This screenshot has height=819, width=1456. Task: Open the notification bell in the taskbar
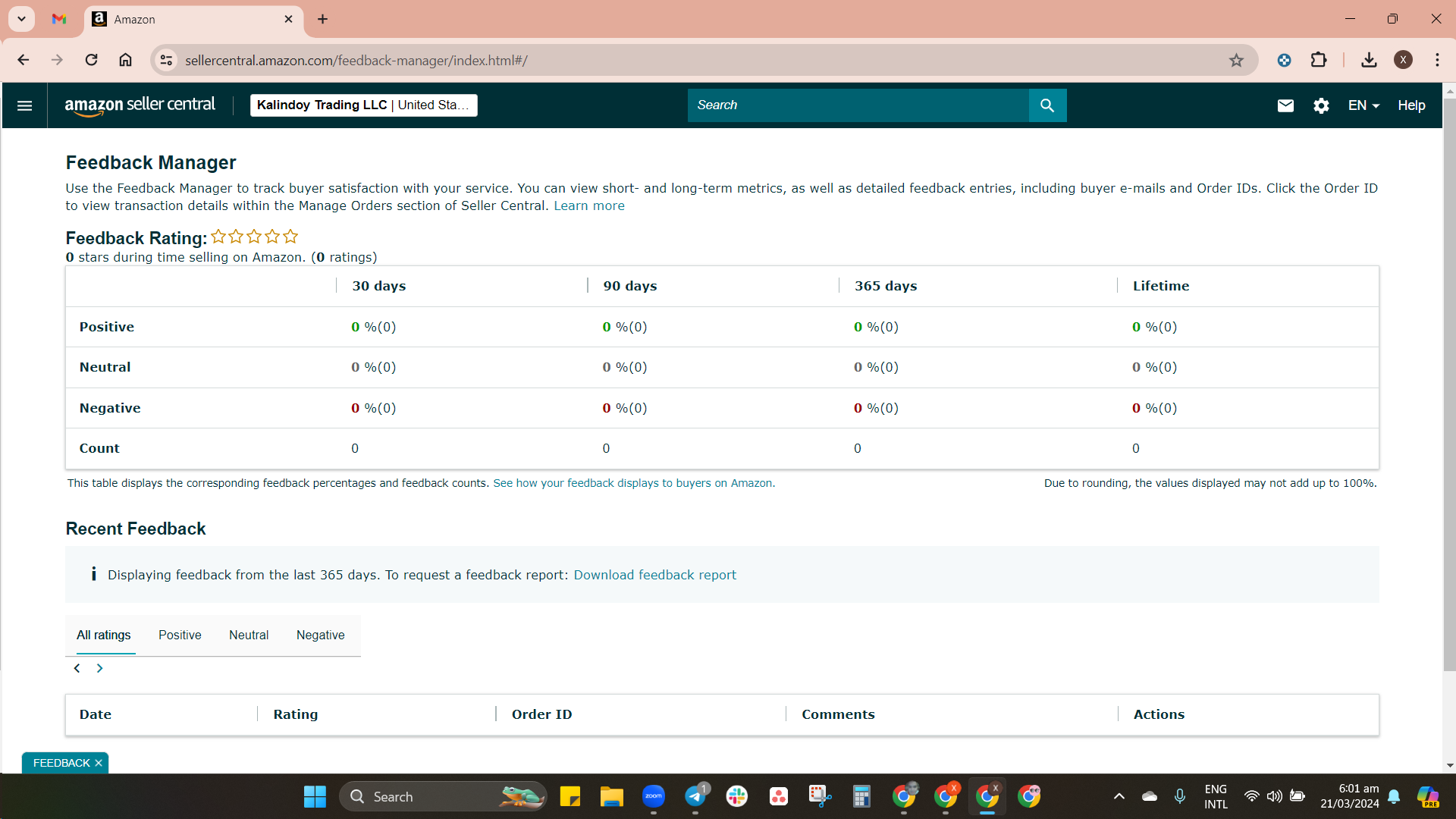(x=1394, y=796)
